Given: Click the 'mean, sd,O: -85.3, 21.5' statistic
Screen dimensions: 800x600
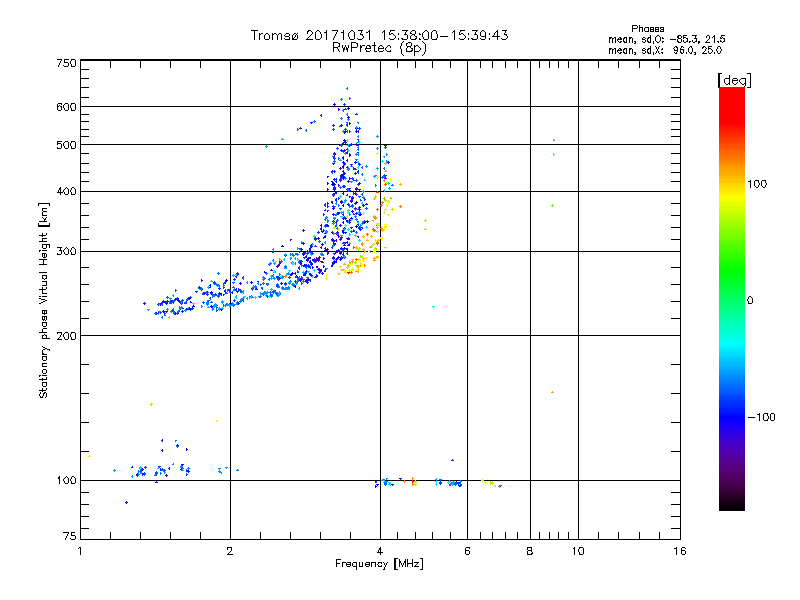Looking at the screenshot, I should tap(666, 39).
